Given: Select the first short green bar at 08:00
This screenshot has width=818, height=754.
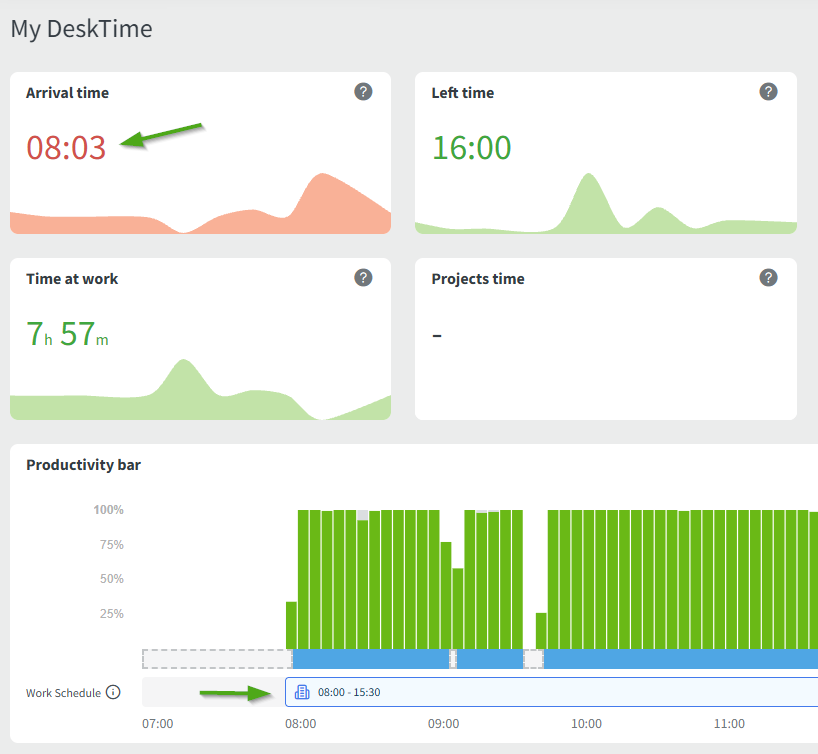Looking at the screenshot, I should pos(291,625).
